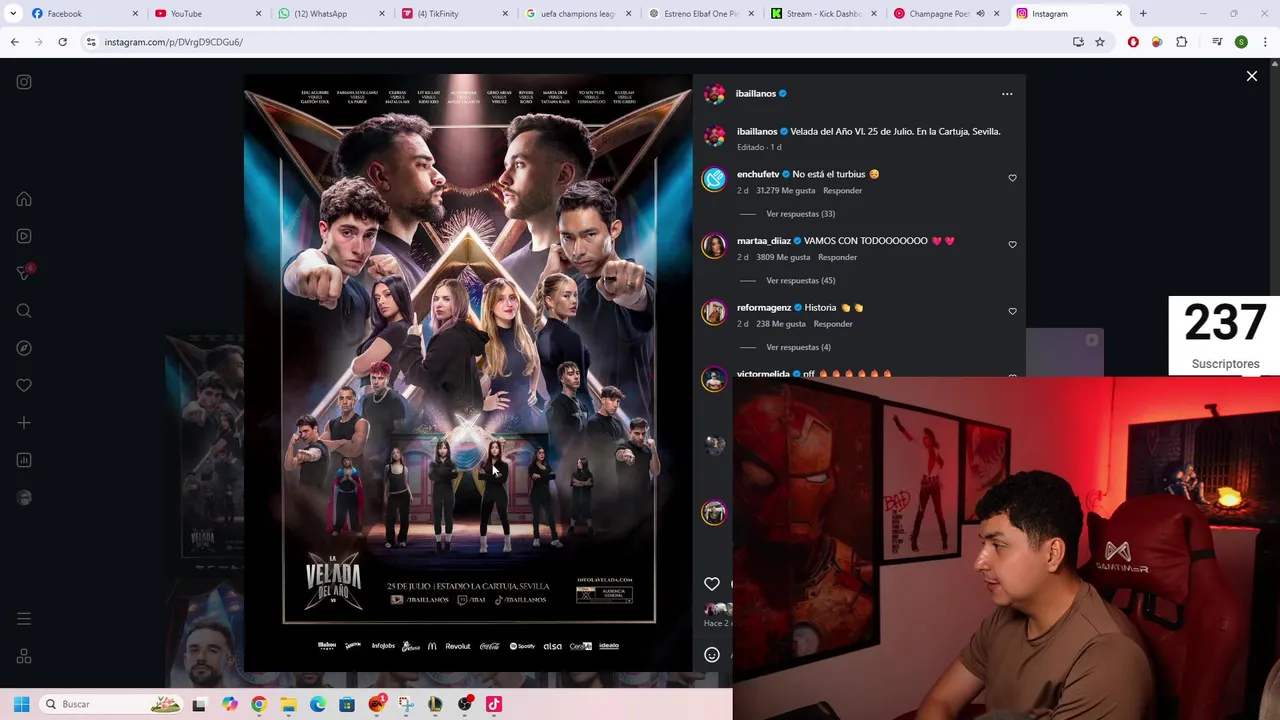
Task: Click the address bar URL
Action: (173, 42)
